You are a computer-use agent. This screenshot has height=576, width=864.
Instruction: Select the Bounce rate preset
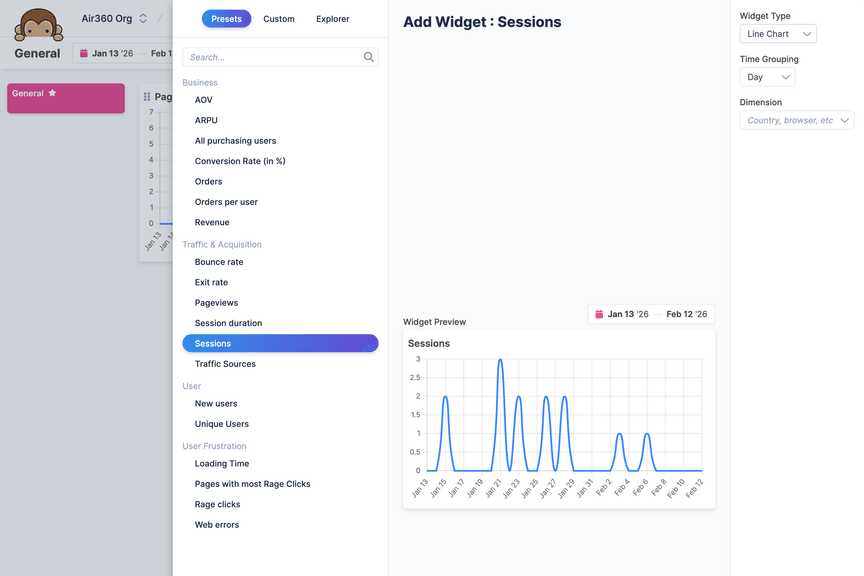pos(219,262)
